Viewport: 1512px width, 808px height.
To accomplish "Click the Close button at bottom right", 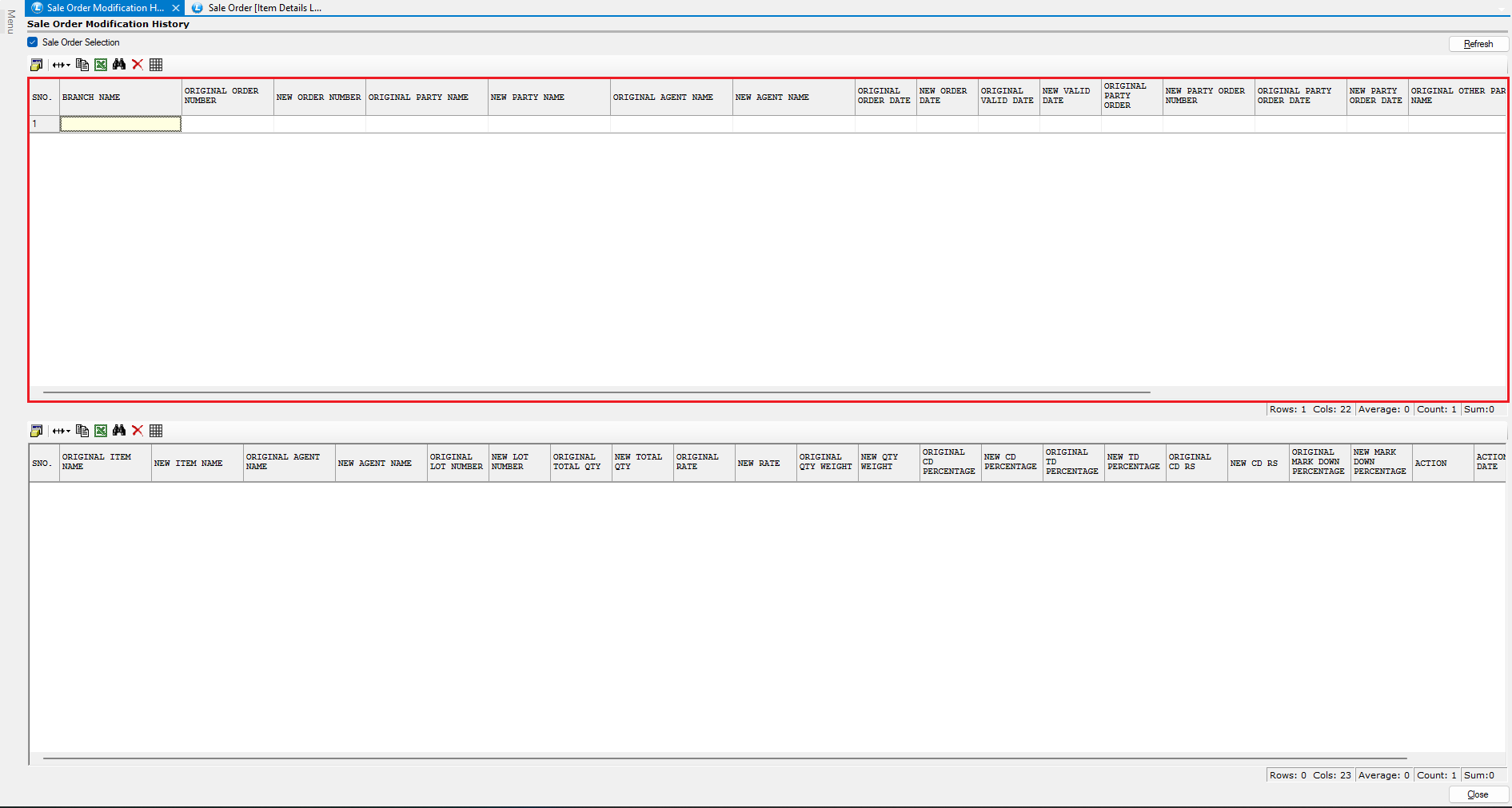I will (x=1478, y=794).
